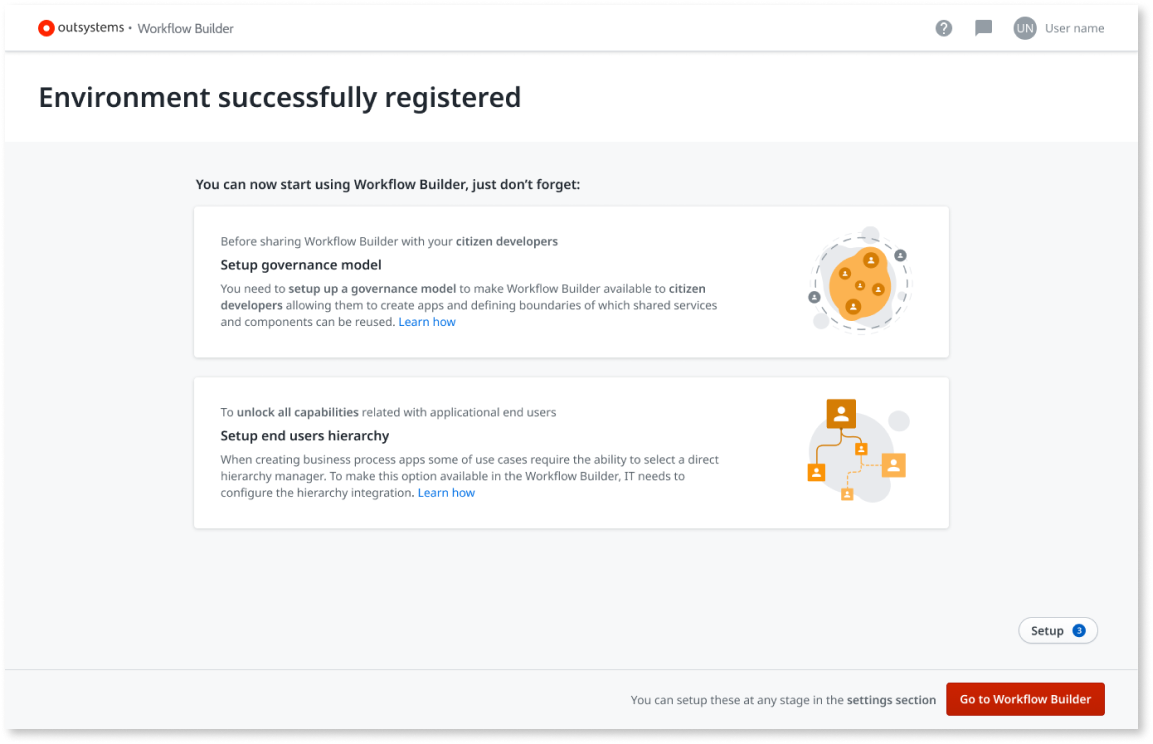Image resolution: width=1153 pixels, height=744 pixels.
Task: Click the 'citizen developers' bold text in the card
Action: point(507,241)
